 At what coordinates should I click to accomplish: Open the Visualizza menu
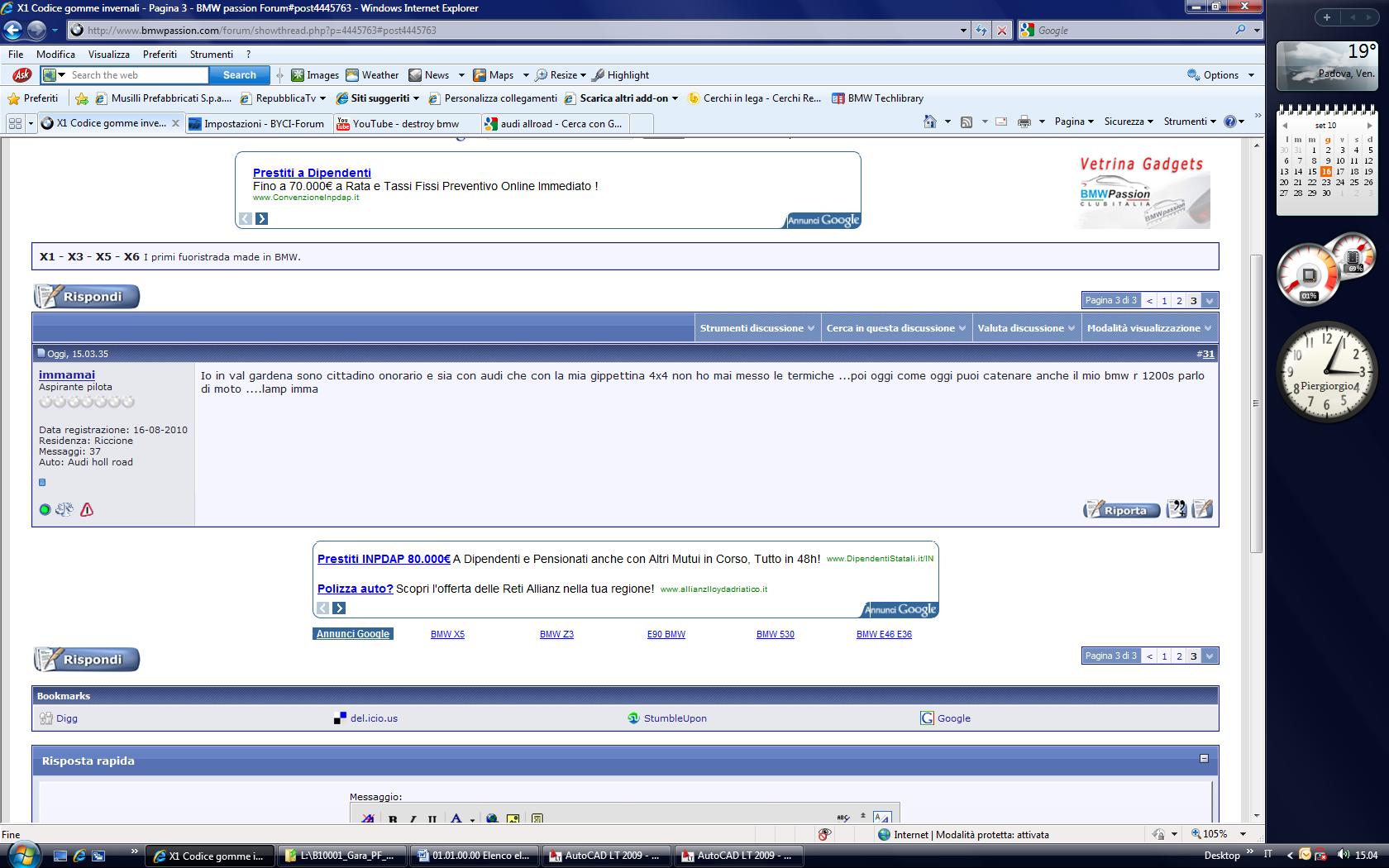point(108,54)
